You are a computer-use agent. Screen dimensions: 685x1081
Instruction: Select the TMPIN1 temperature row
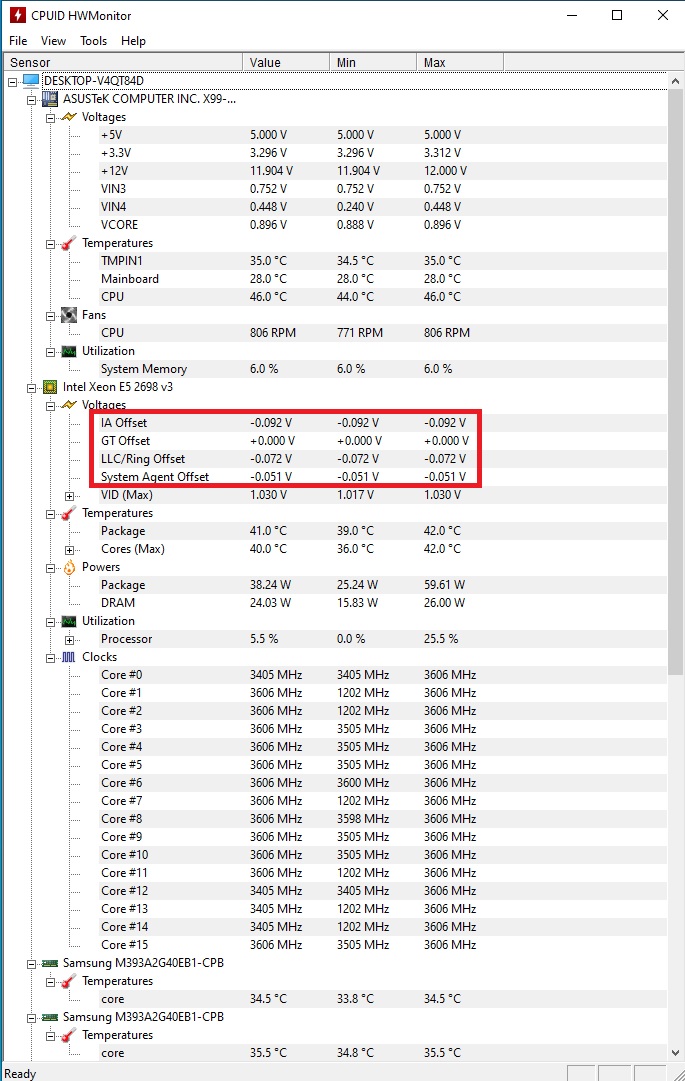[x=382, y=261]
